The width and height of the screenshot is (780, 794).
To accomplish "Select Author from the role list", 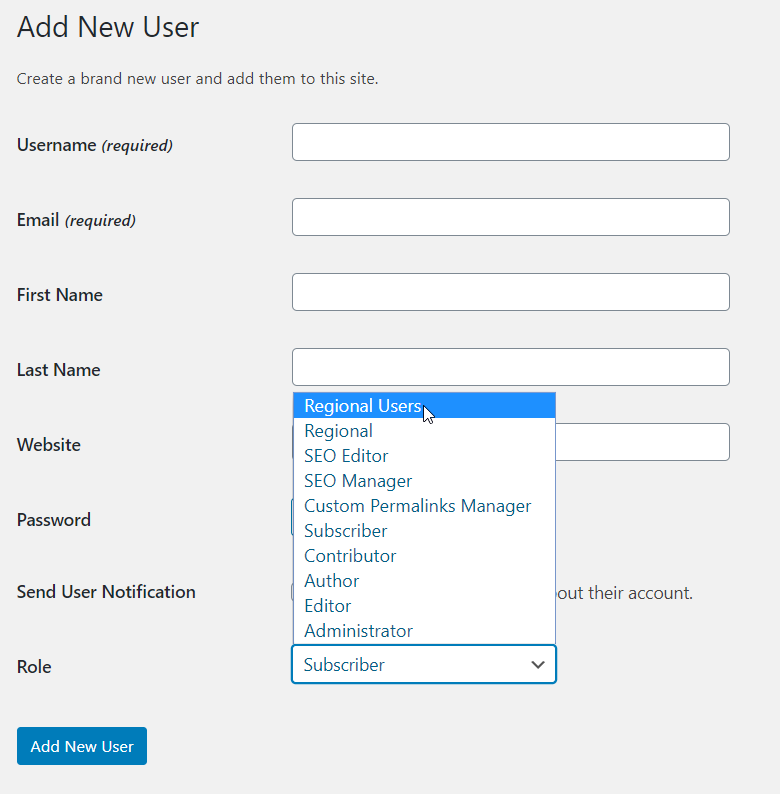I will [x=424, y=581].
